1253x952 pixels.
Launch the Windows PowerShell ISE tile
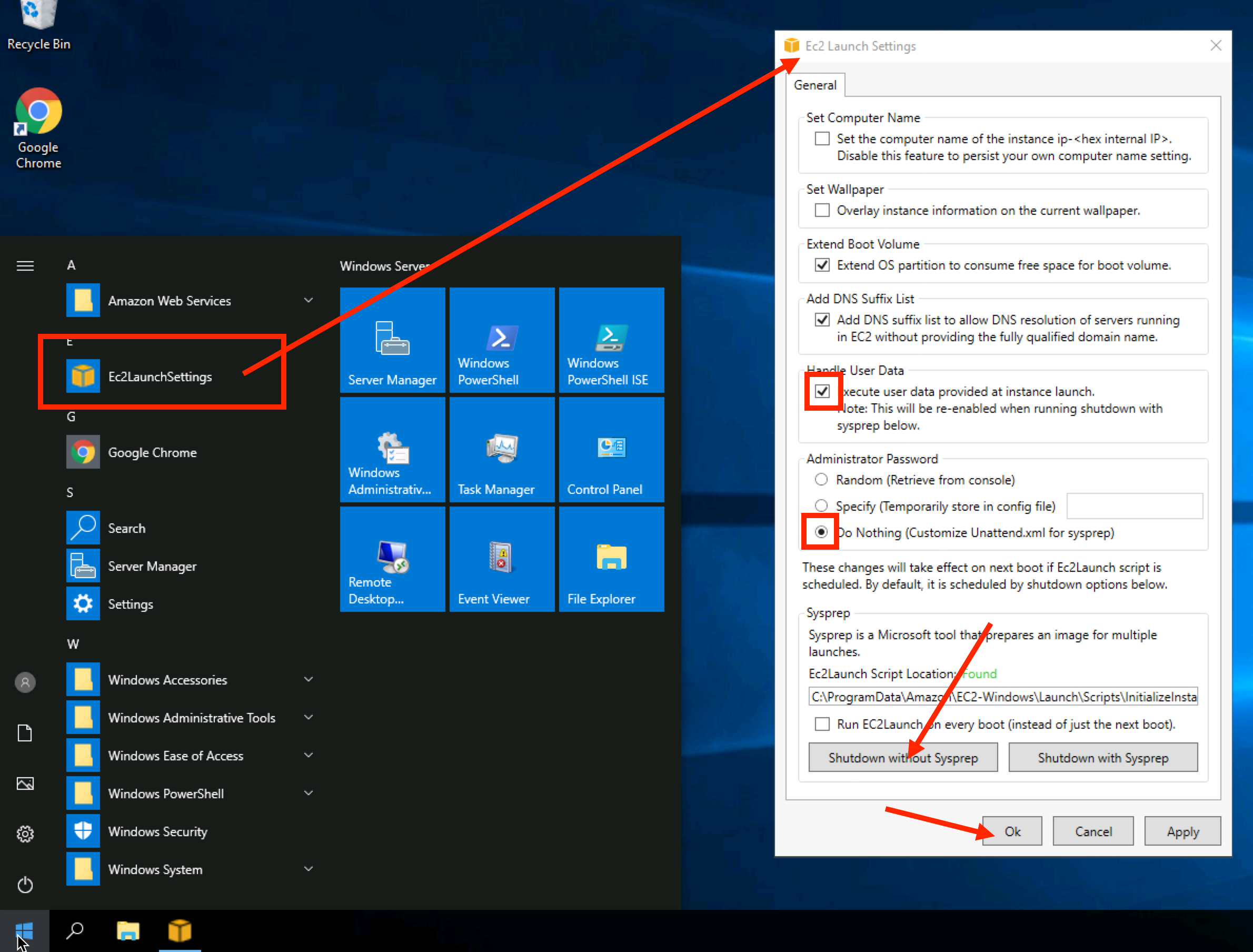pos(611,340)
